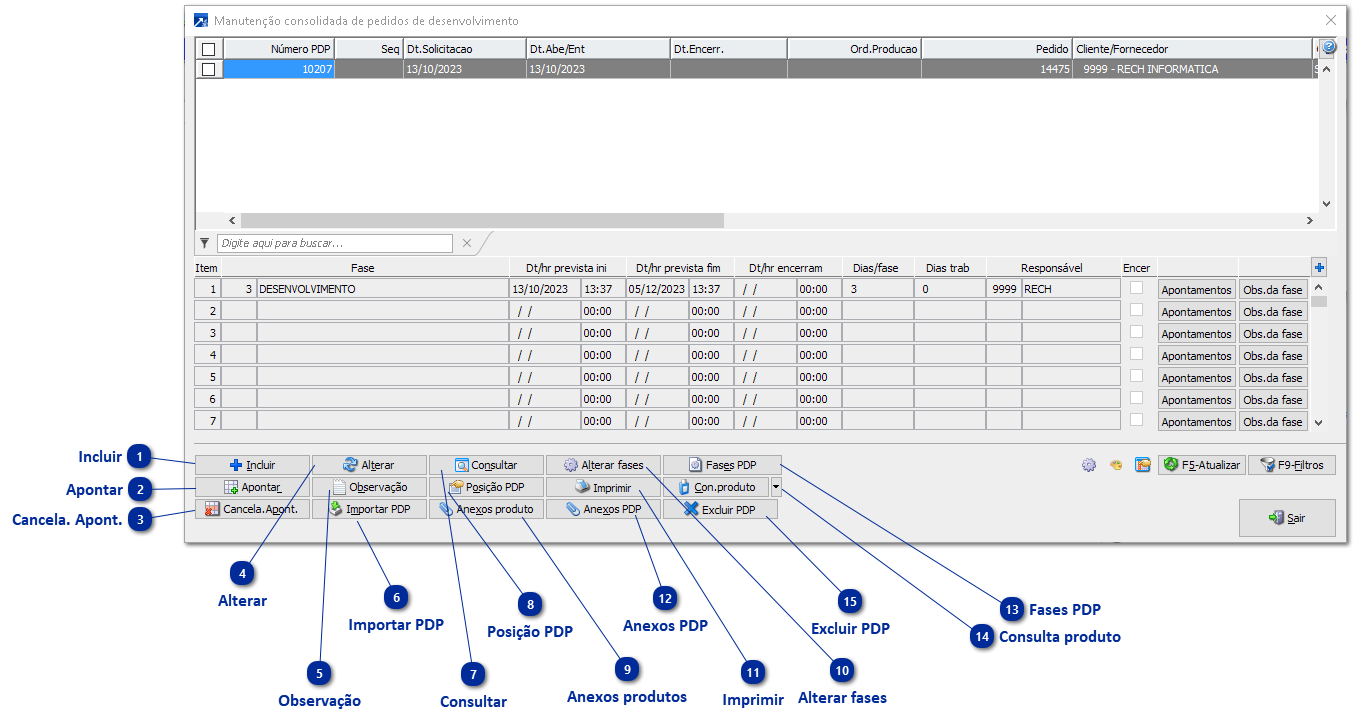Click the blue plus icon above phase rows
This screenshot has width=1370, height=728.
[1319, 267]
